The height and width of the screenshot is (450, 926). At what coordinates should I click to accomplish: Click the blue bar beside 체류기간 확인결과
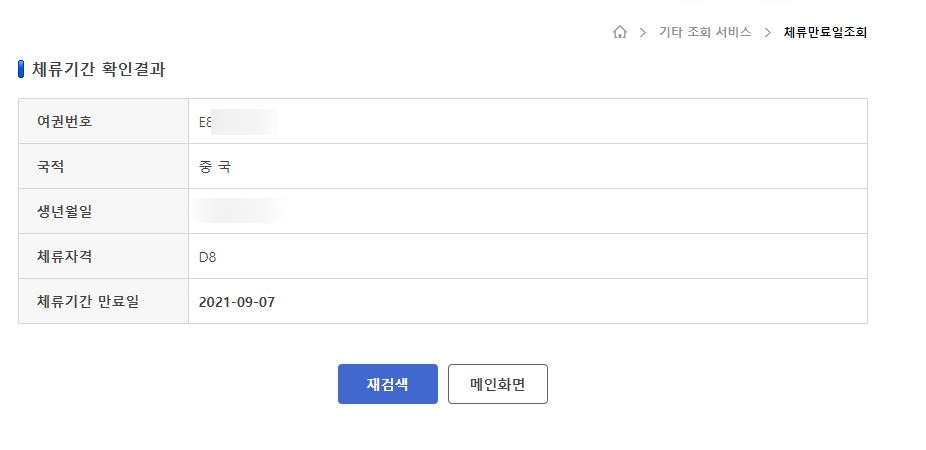[21, 69]
